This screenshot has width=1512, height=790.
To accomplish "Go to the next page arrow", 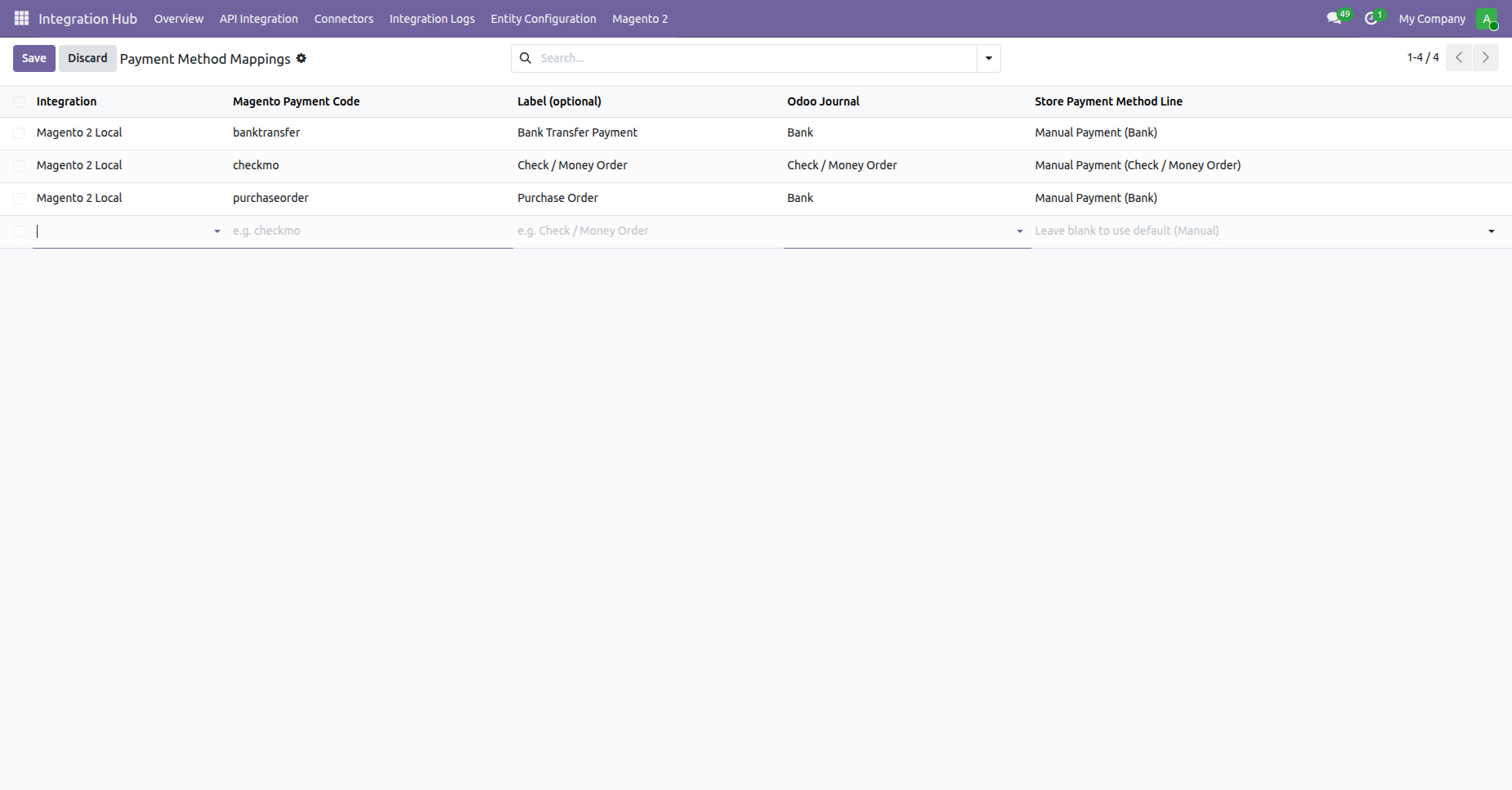I will click(1486, 57).
